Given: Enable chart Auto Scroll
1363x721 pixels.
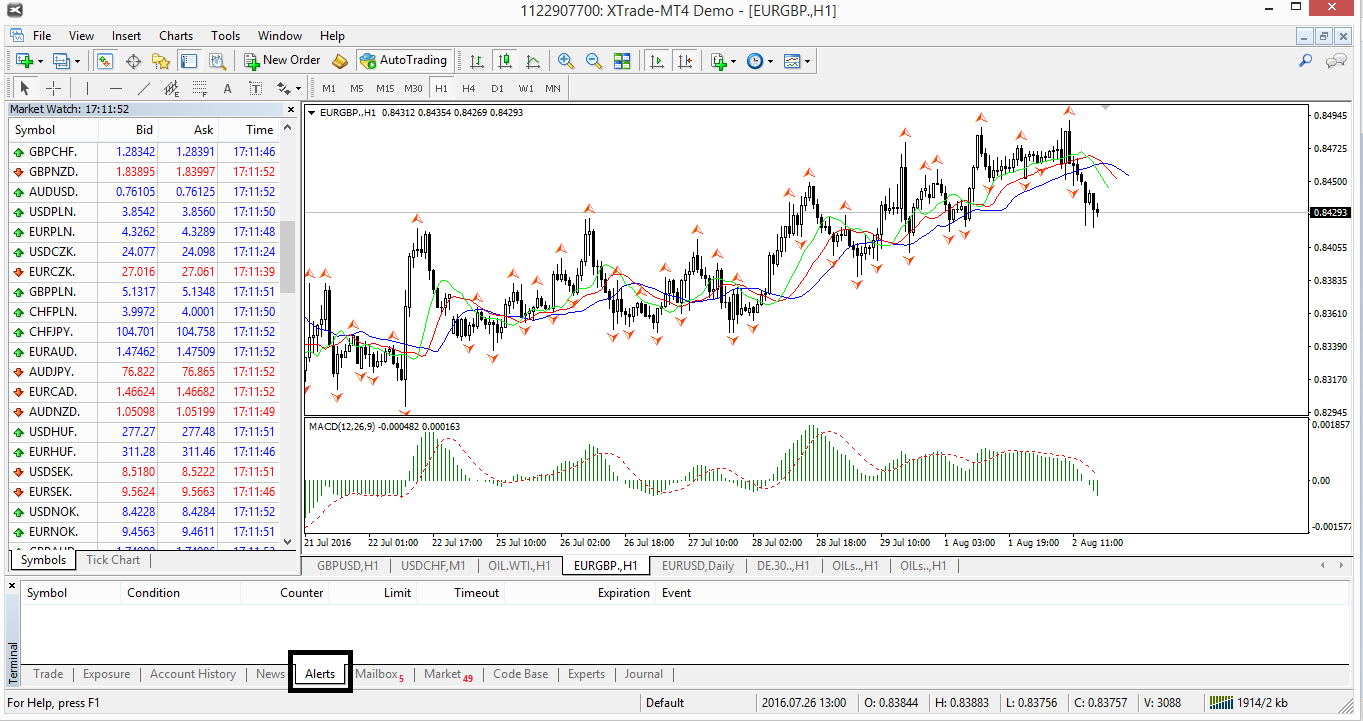Looking at the screenshot, I should [655, 61].
